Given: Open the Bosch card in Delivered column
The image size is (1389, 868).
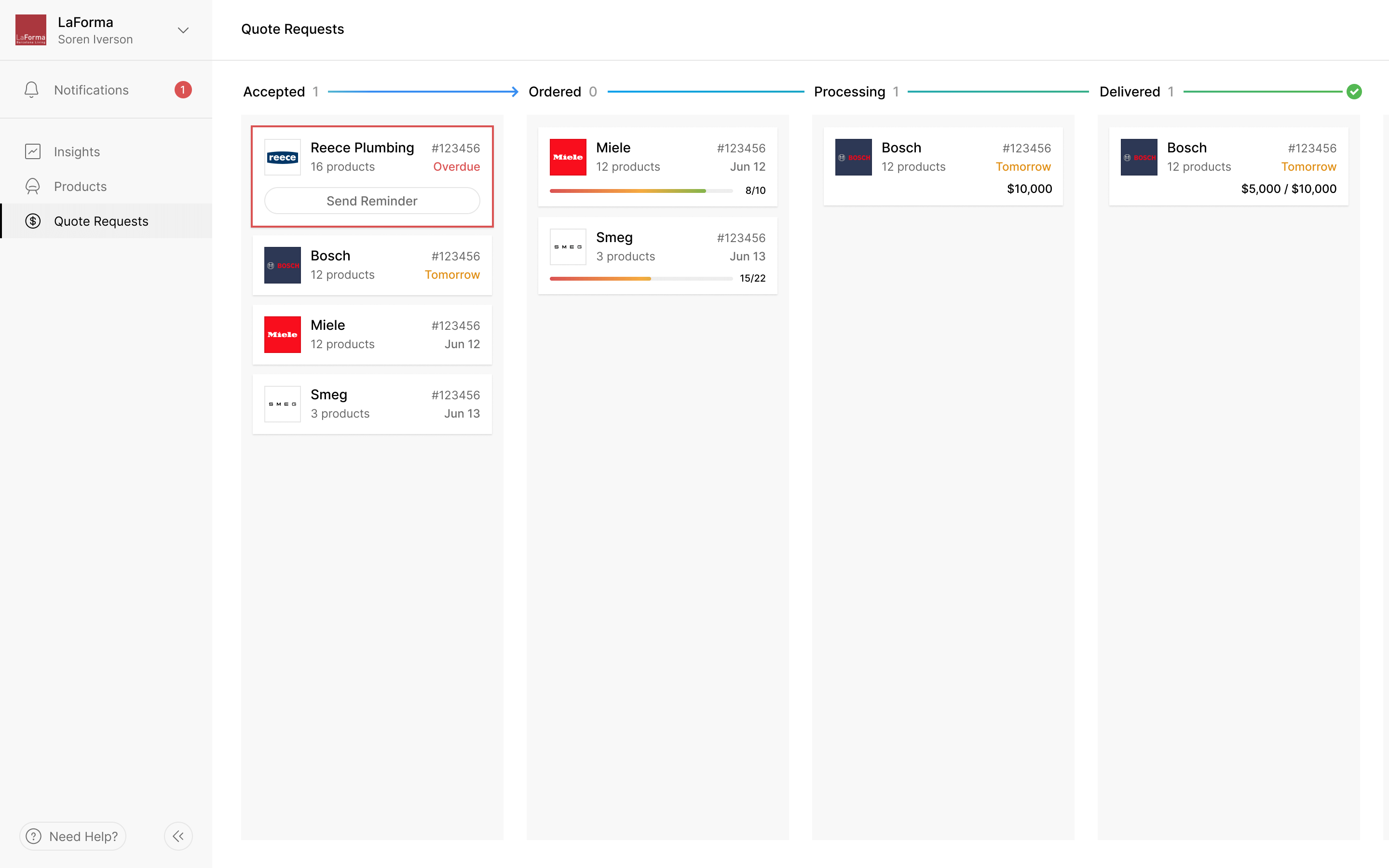Looking at the screenshot, I should (1228, 166).
